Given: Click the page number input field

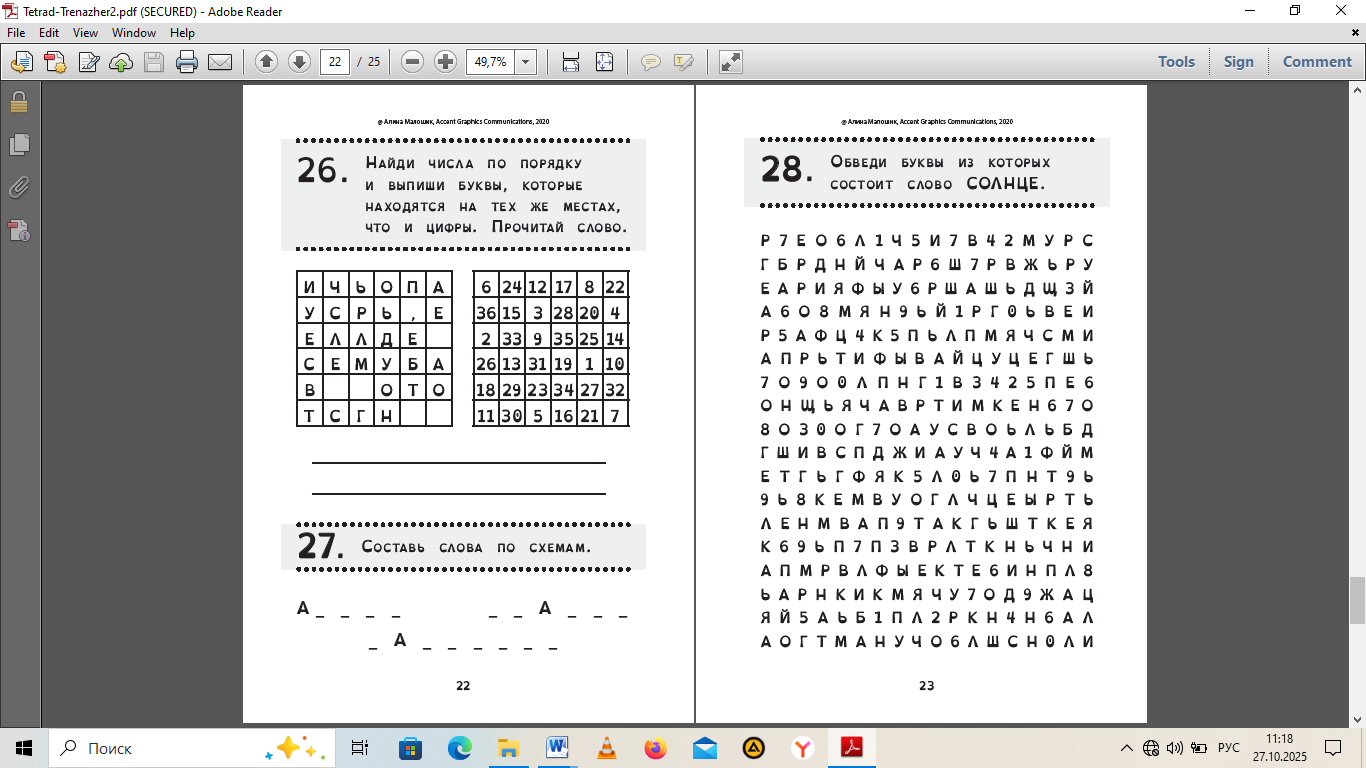Looking at the screenshot, I should coord(334,62).
